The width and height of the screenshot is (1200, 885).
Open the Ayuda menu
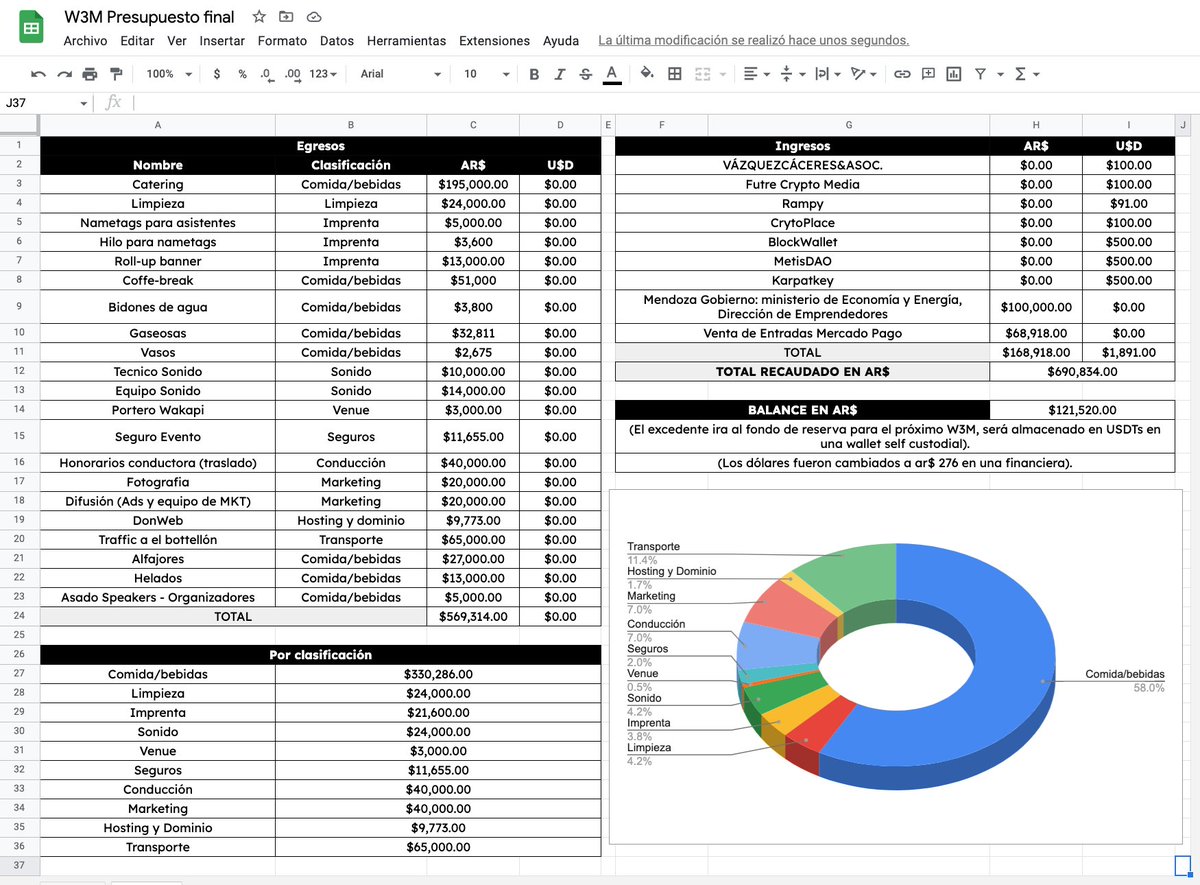click(561, 41)
